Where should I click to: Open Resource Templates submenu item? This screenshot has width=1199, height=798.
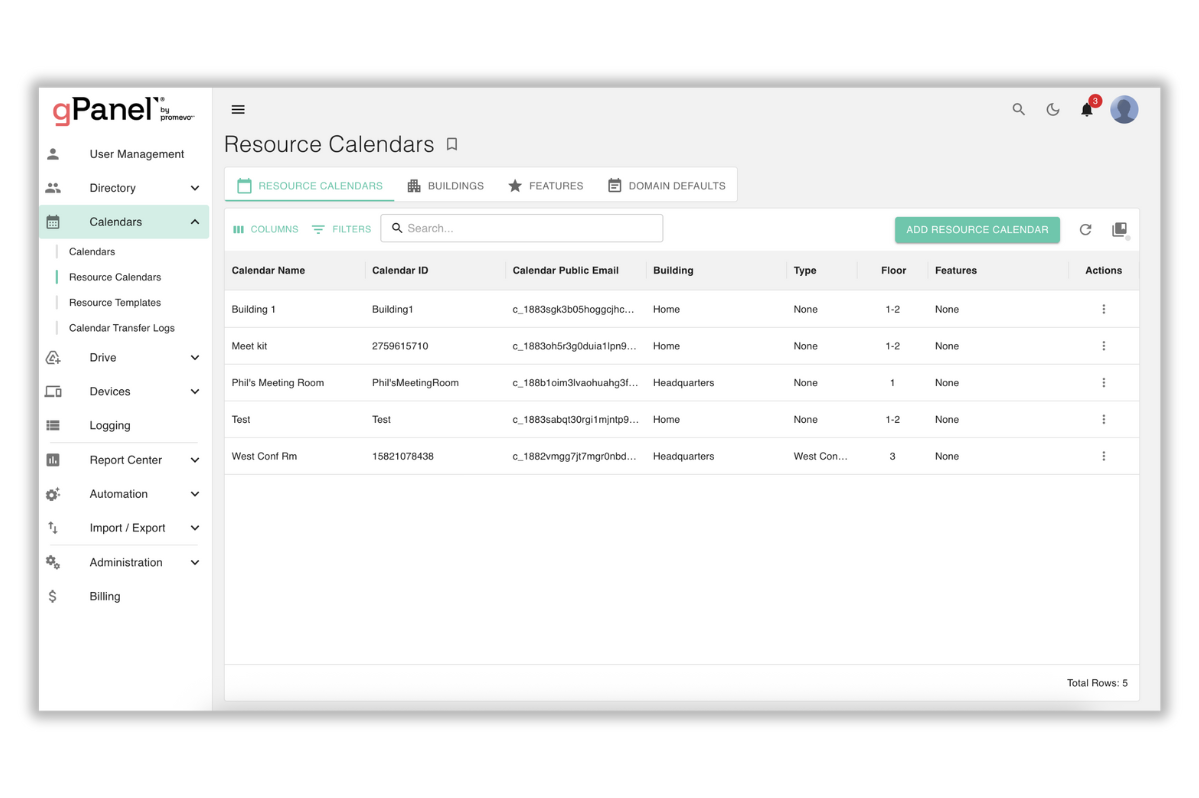tap(115, 303)
